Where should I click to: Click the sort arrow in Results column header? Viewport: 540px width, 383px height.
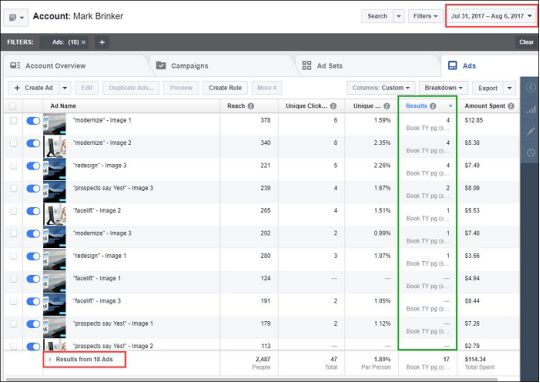click(x=450, y=106)
